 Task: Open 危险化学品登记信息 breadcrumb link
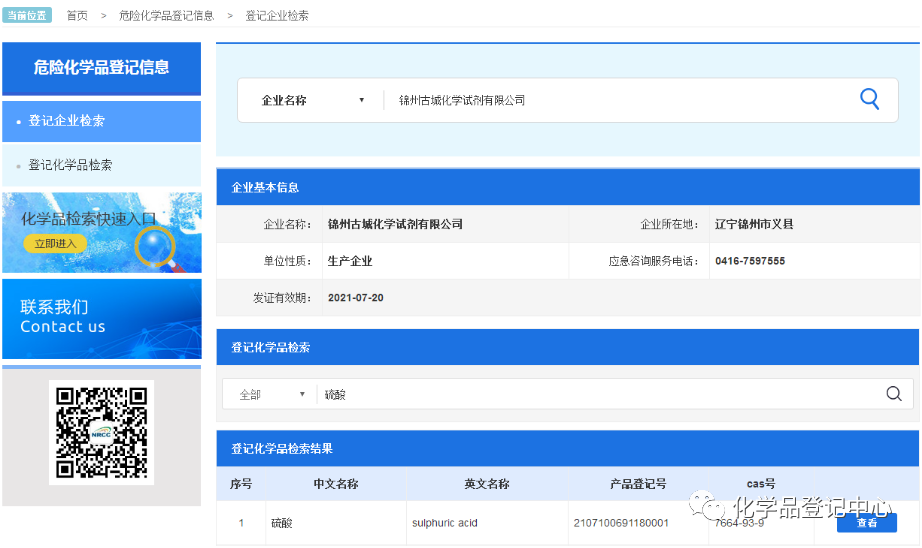(166, 16)
